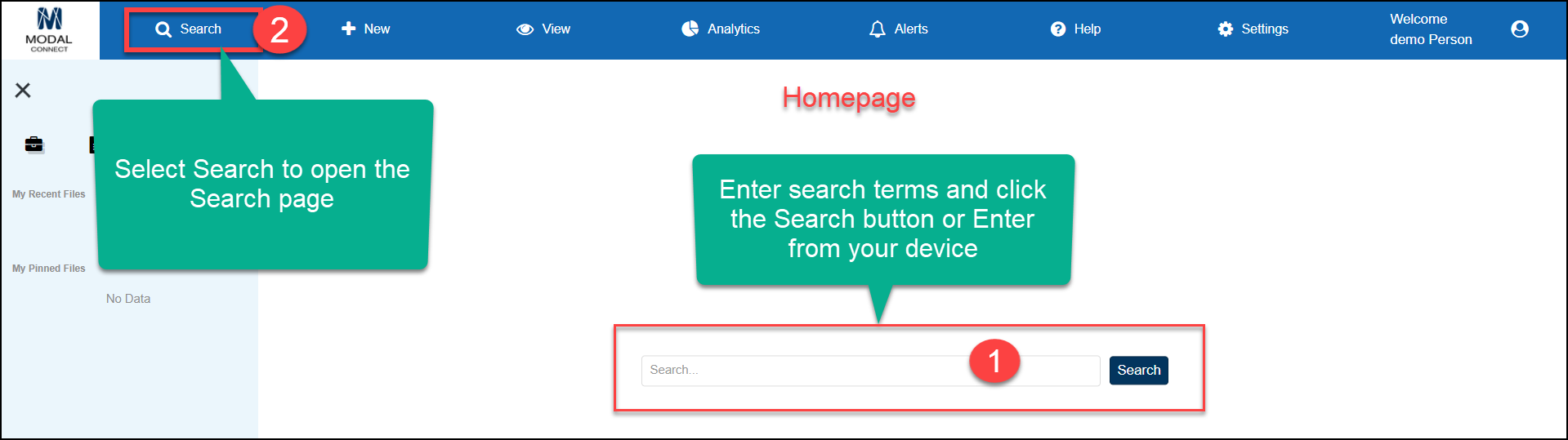This screenshot has width=1568, height=440.
Task: Click the Modal Connect logo
Action: (x=49, y=30)
